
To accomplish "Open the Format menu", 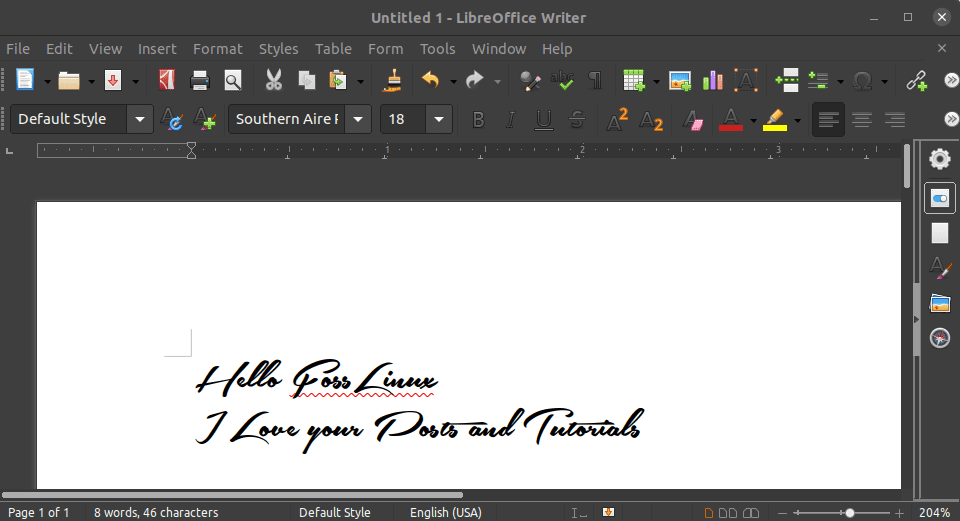I will point(217,49).
